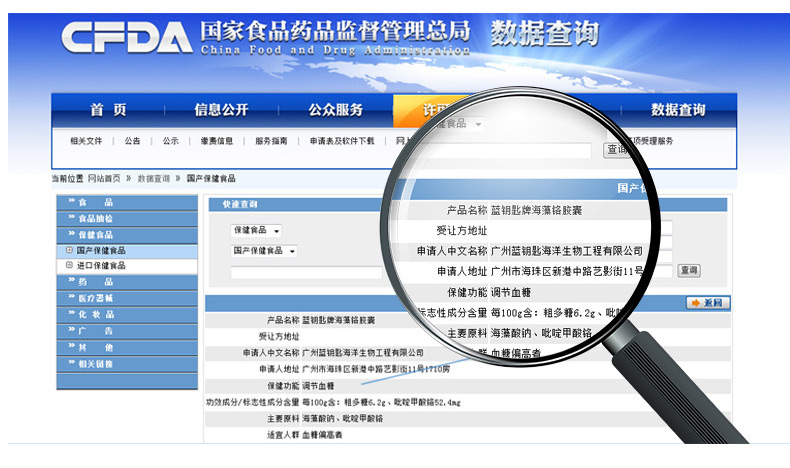The height and width of the screenshot is (468, 790).
Task: Click applicant address 广州市海珠区新港中路 in the table
Action: pos(376,369)
